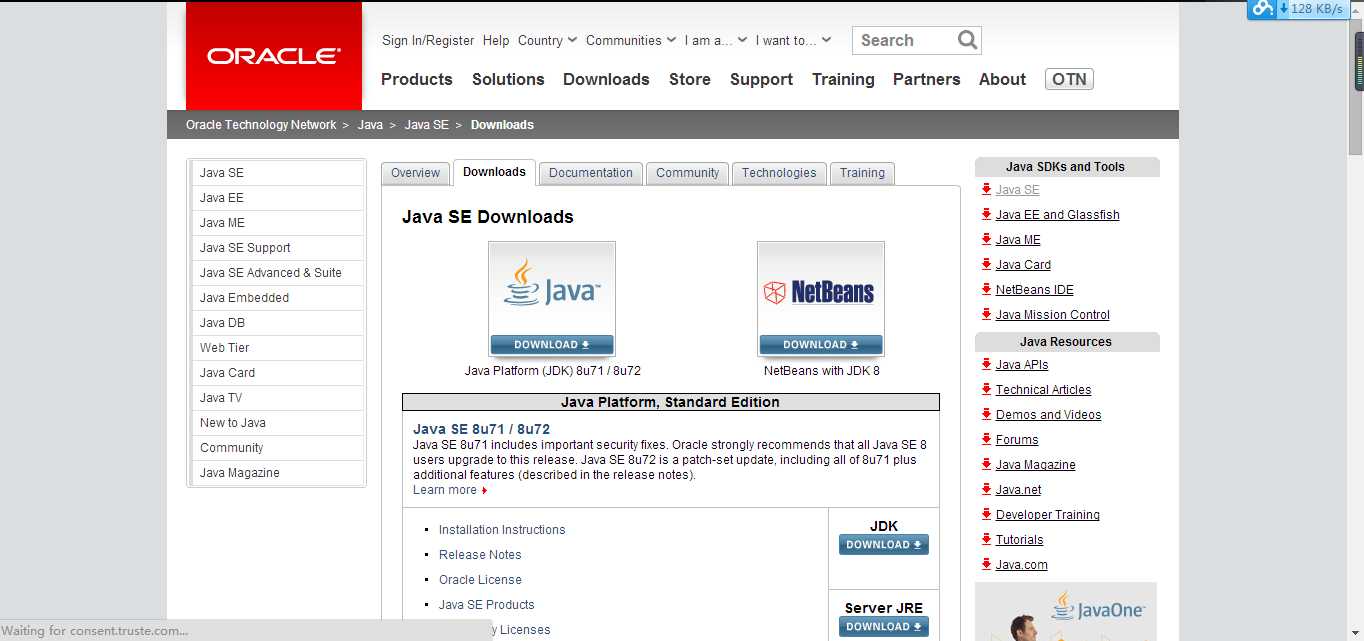
Task: Click the Java SE breadcrumb link
Action: (427, 125)
